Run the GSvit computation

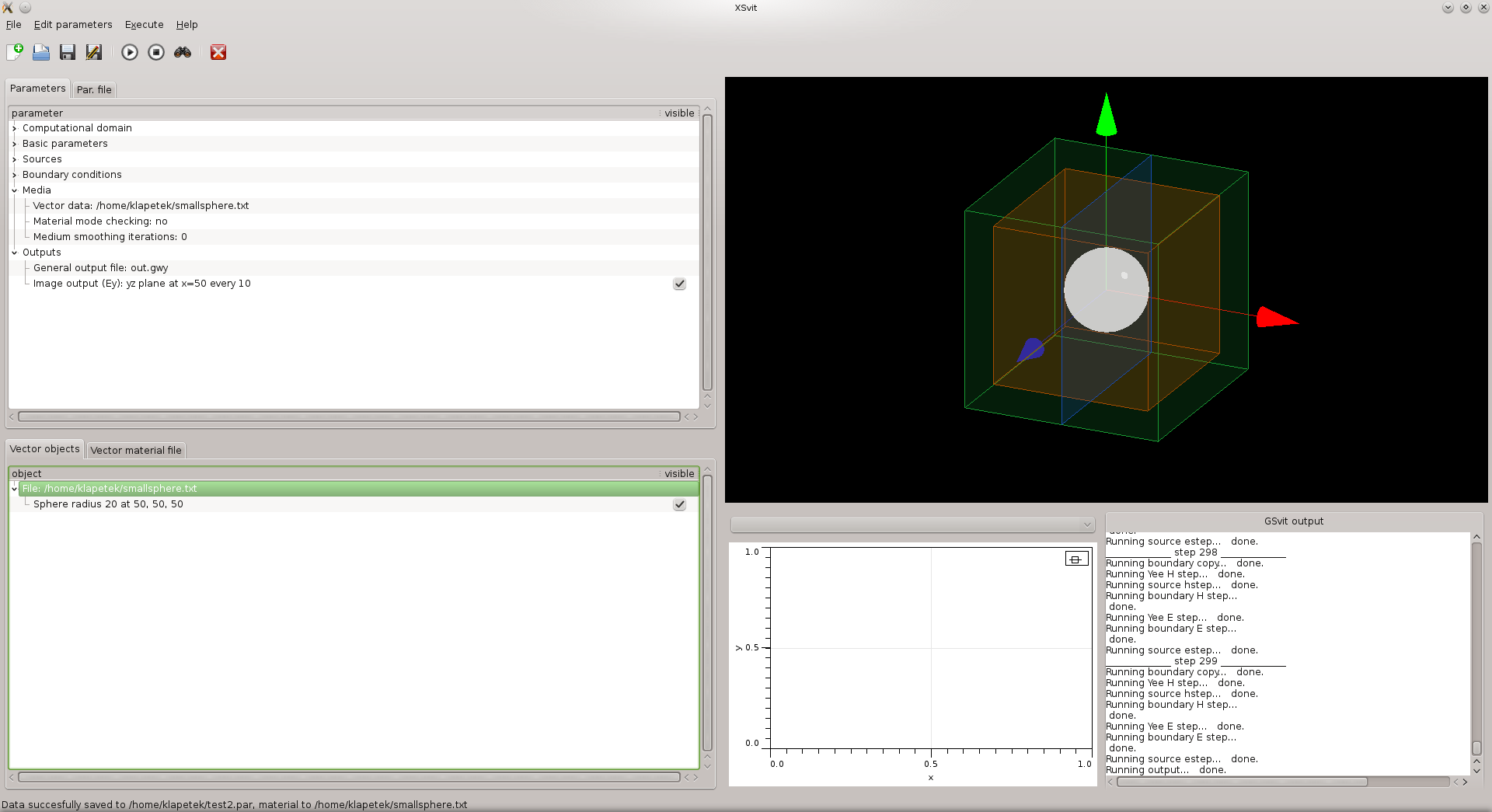click(x=130, y=52)
